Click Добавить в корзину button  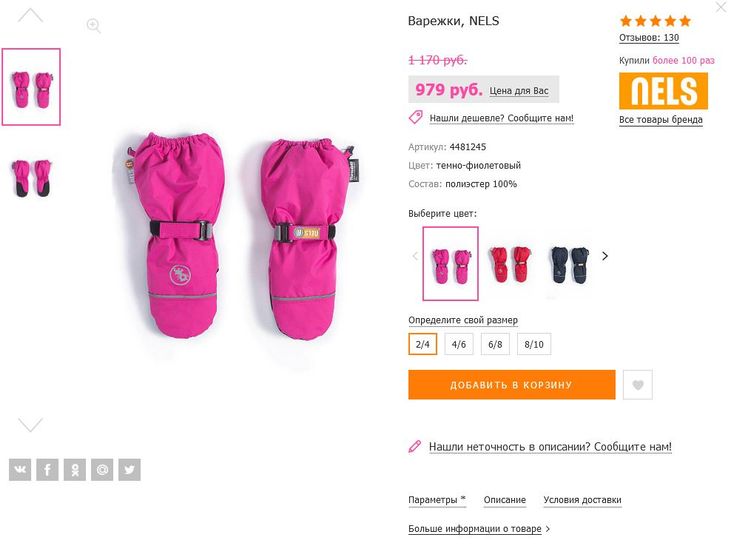pos(512,385)
